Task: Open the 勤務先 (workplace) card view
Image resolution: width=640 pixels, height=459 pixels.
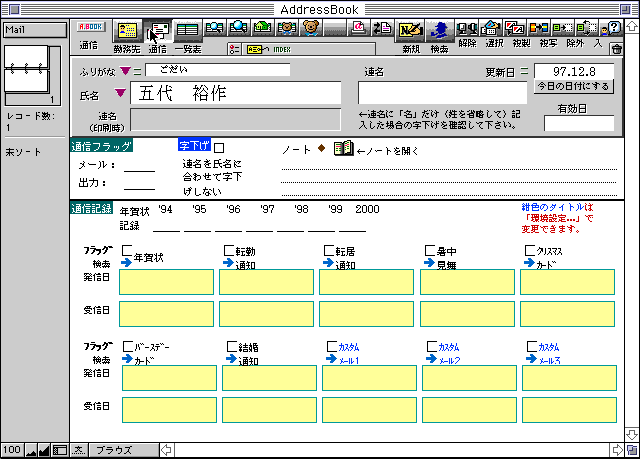Action: click(x=127, y=31)
